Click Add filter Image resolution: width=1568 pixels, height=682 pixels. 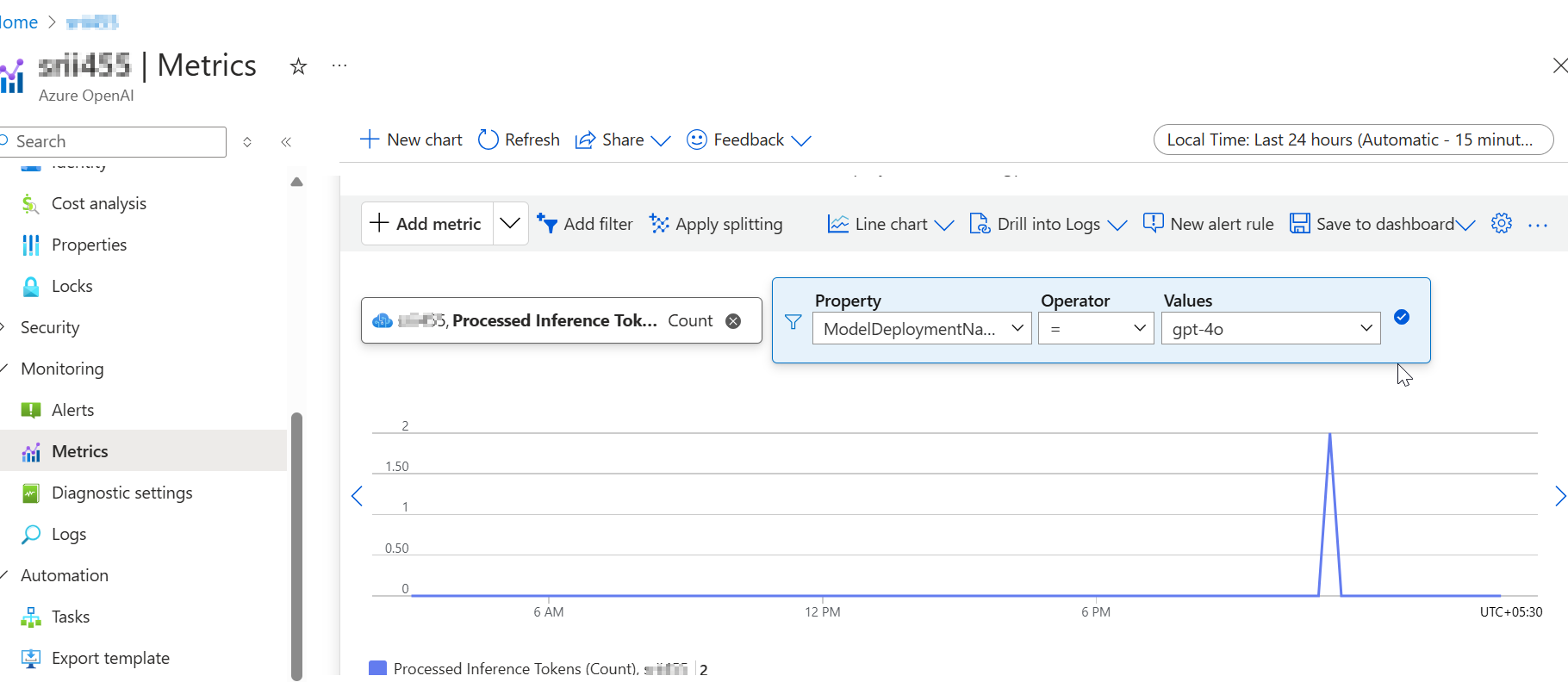[x=585, y=224]
